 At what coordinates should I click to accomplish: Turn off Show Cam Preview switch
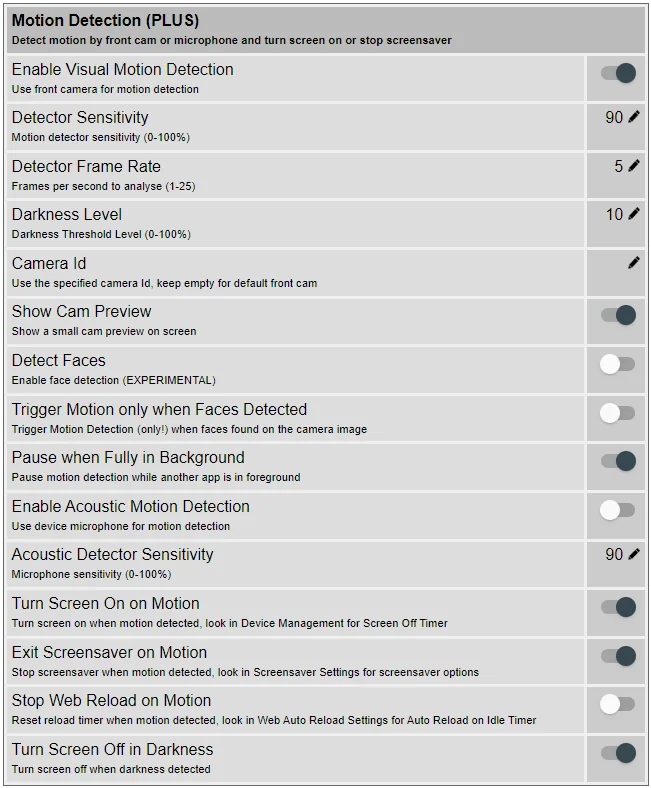pos(618,316)
